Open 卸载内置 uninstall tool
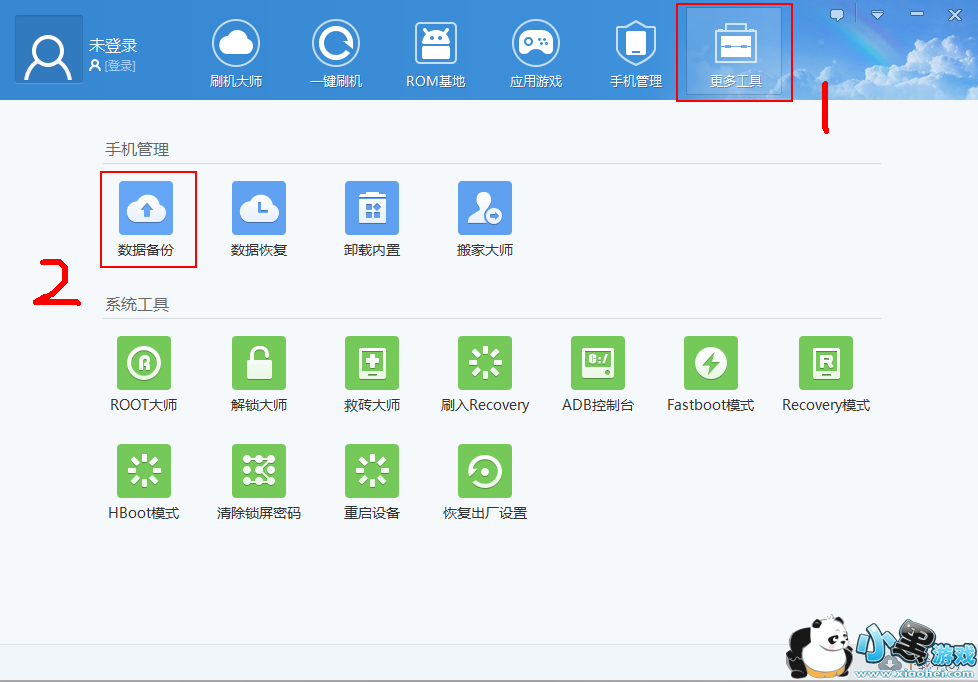Viewport: 978px width, 682px height. [x=372, y=219]
